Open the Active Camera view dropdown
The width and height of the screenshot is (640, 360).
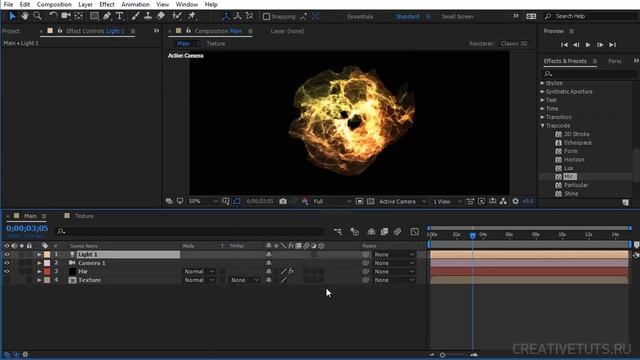tap(402, 202)
